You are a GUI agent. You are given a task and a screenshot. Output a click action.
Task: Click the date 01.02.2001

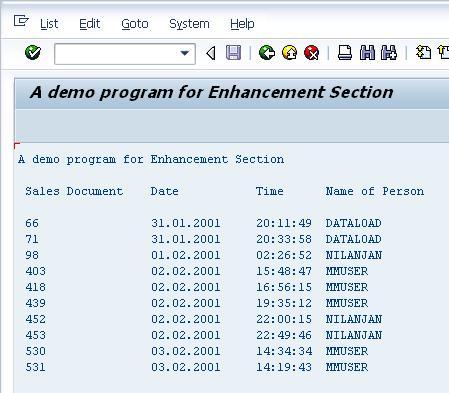186,255
